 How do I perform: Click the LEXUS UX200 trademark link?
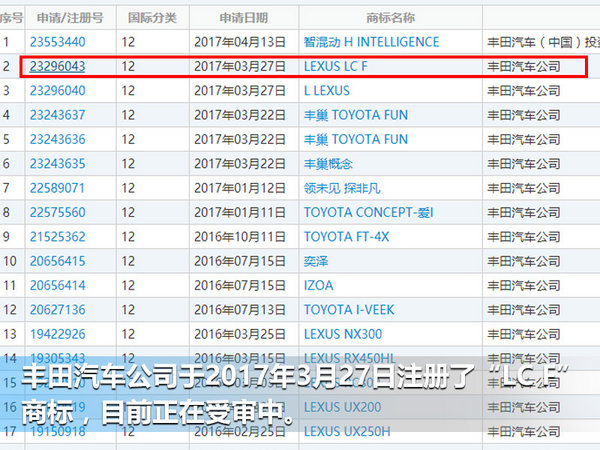[x=342, y=407]
